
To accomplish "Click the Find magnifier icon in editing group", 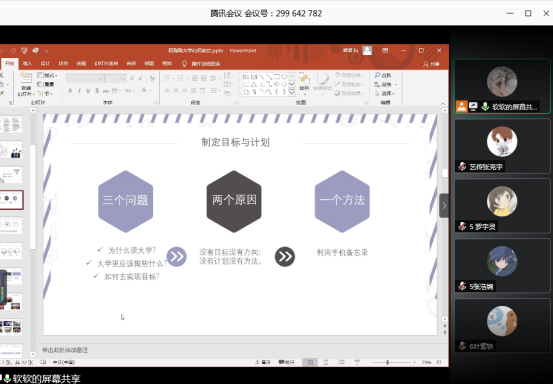I will 377,75.
